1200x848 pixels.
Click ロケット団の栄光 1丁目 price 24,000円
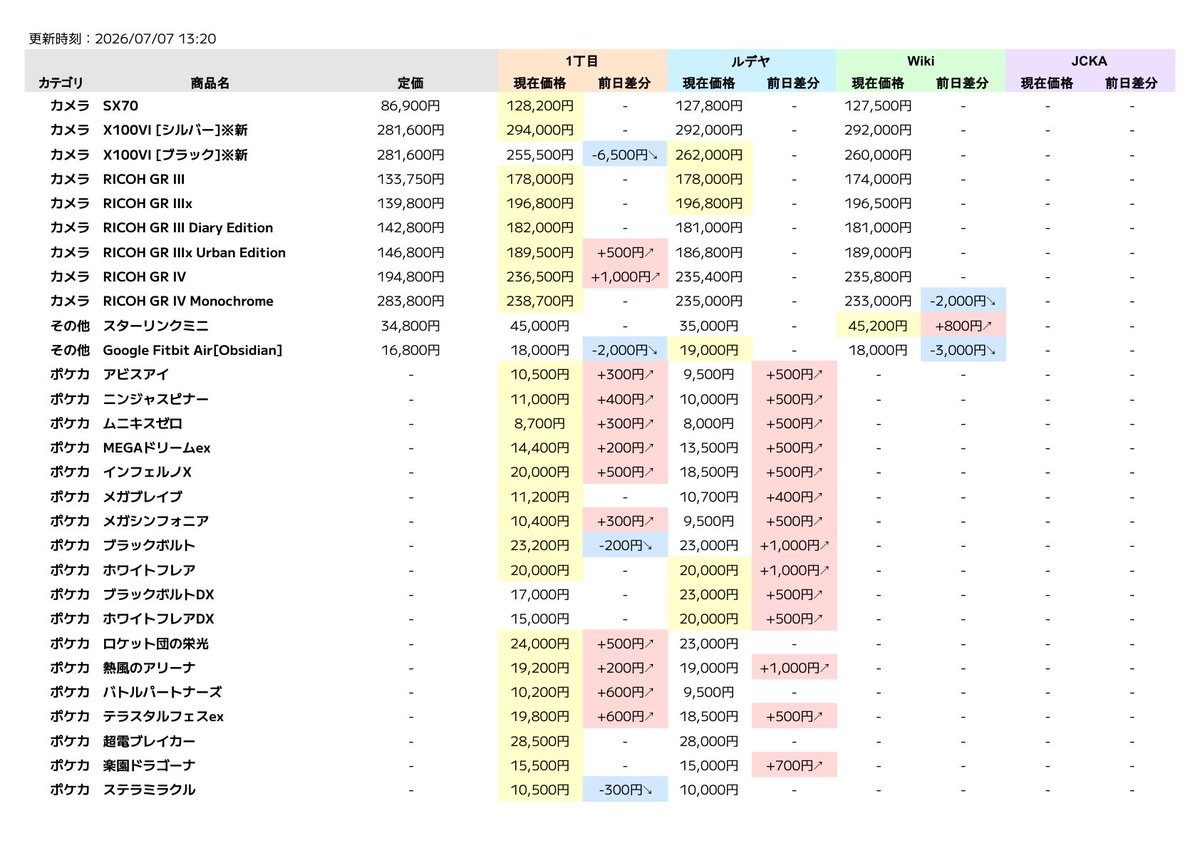tap(540, 644)
